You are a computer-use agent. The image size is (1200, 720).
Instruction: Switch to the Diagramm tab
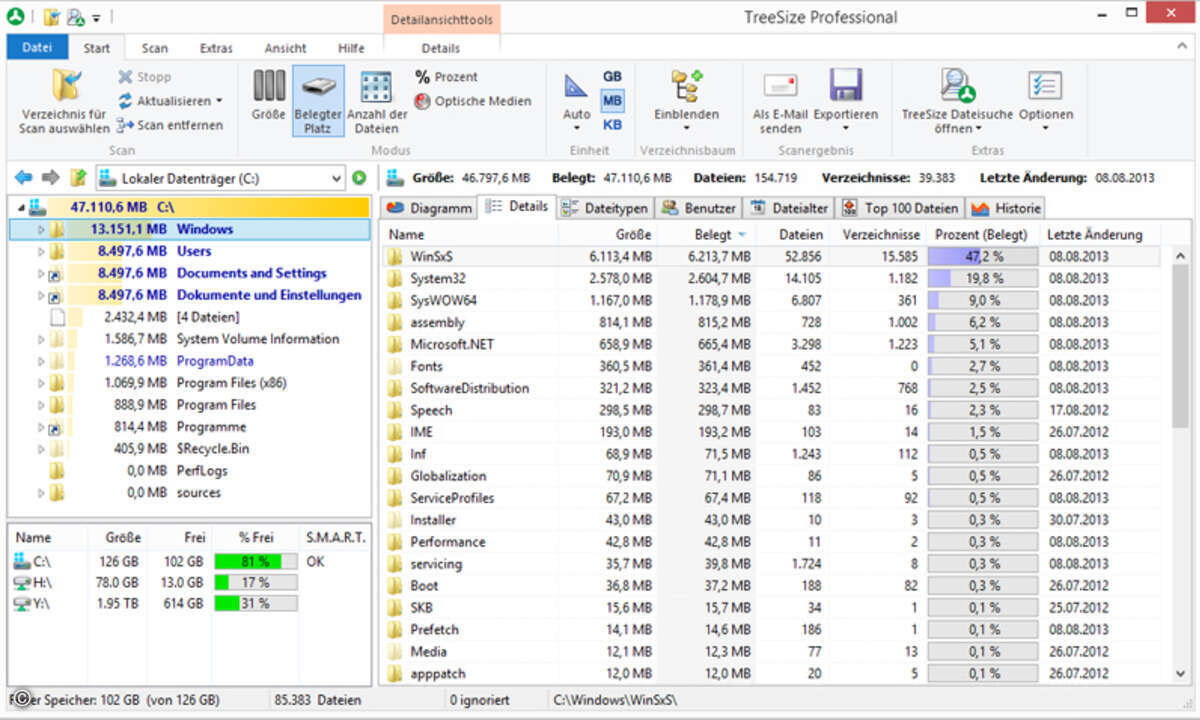(x=428, y=208)
